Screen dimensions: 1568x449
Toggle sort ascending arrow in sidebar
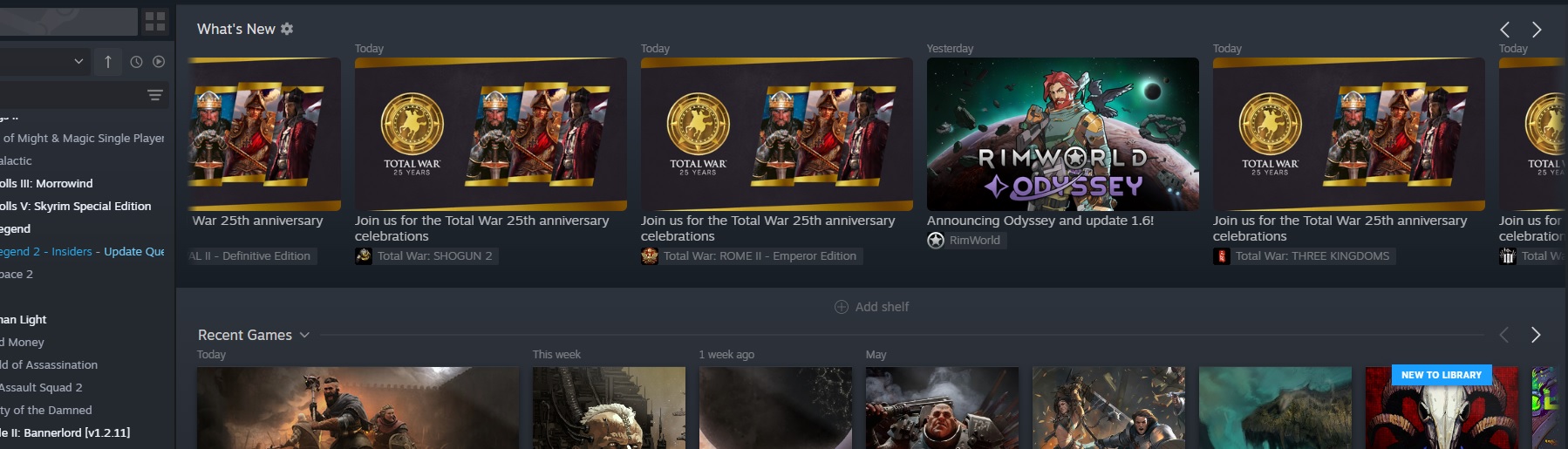click(x=108, y=62)
